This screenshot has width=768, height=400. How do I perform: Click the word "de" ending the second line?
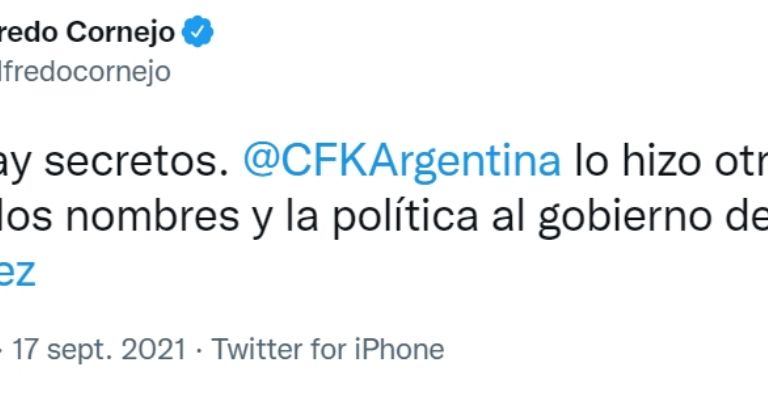[x=743, y=215]
